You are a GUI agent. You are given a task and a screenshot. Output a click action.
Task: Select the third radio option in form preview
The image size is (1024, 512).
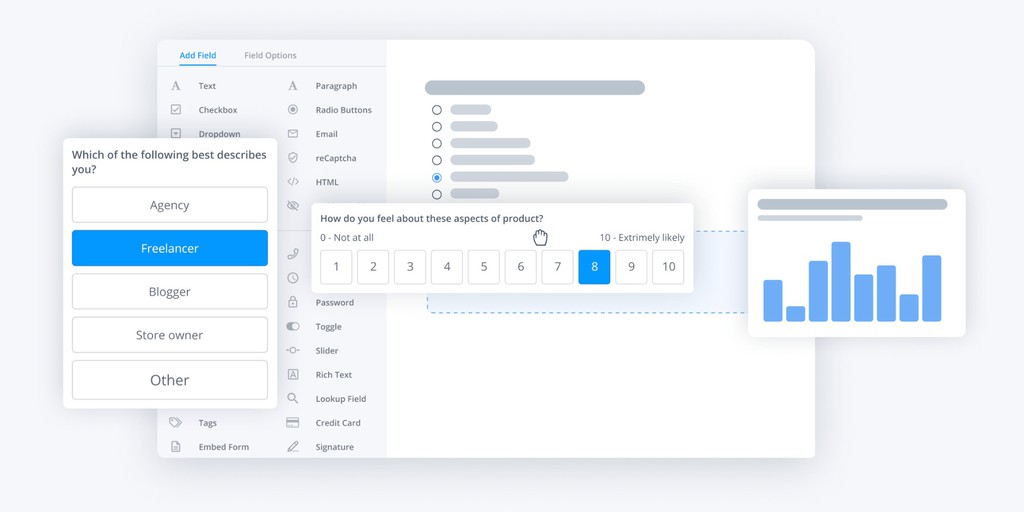[x=437, y=143]
